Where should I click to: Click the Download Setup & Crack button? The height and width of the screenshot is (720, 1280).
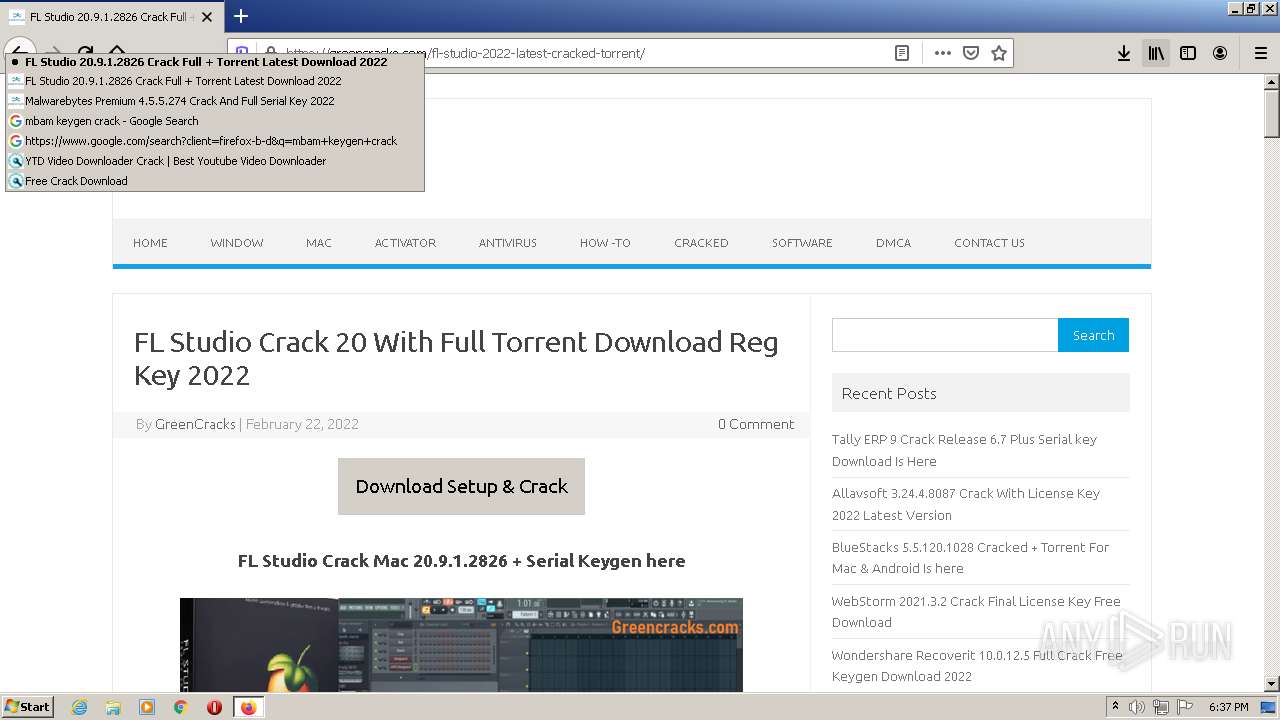(x=461, y=486)
